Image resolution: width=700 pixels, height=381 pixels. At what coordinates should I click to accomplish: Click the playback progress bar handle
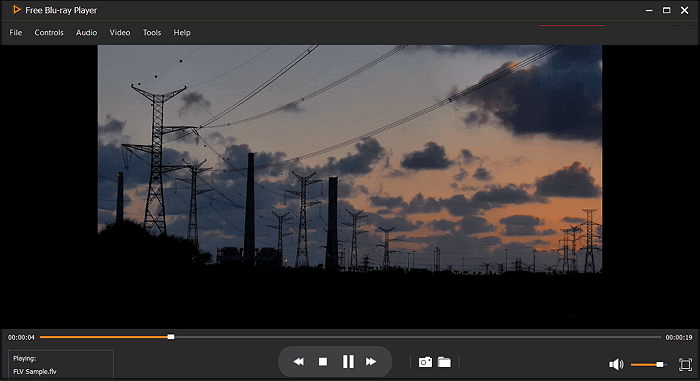tap(171, 337)
